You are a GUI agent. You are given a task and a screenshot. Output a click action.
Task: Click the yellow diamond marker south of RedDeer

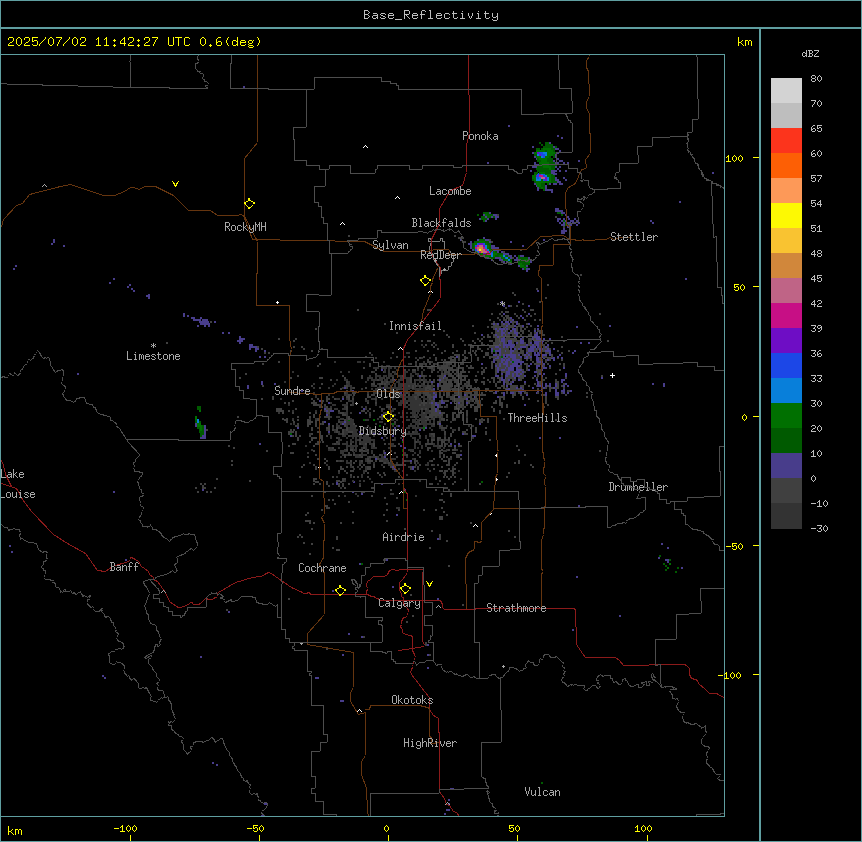[x=426, y=281]
